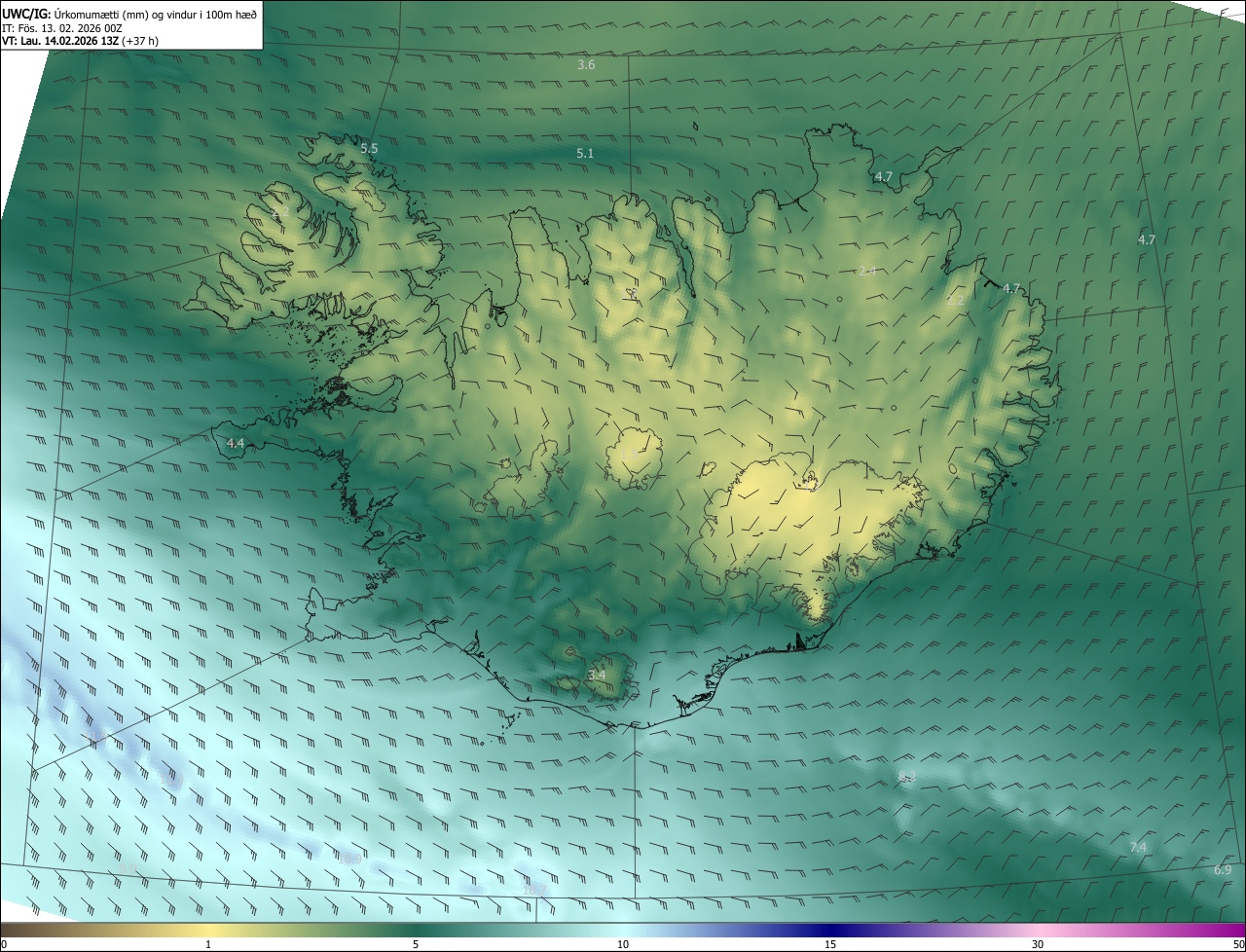
Task: Click the 8.2 value label on the map
Action: (x=907, y=776)
